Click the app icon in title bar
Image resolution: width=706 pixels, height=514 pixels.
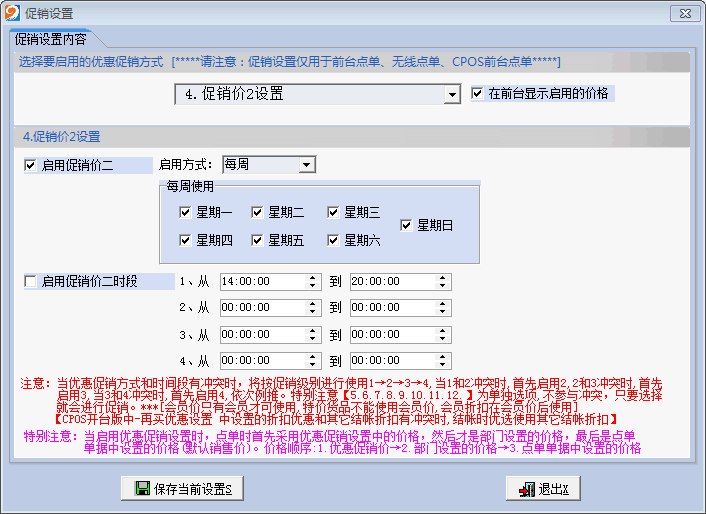point(12,14)
